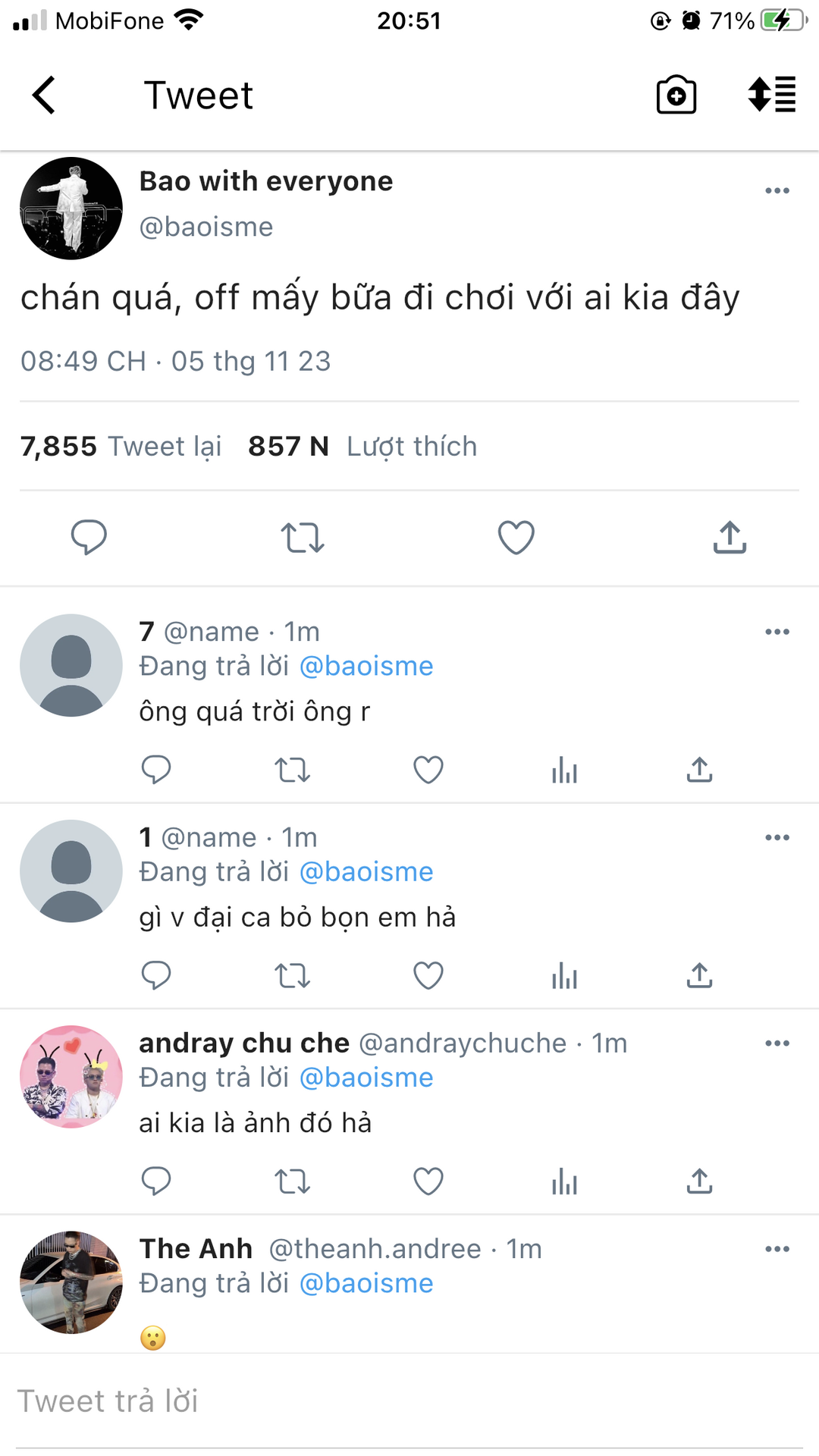Retweet andray chu che's reply
The height and width of the screenshot is (1456, 819).
292,1181
